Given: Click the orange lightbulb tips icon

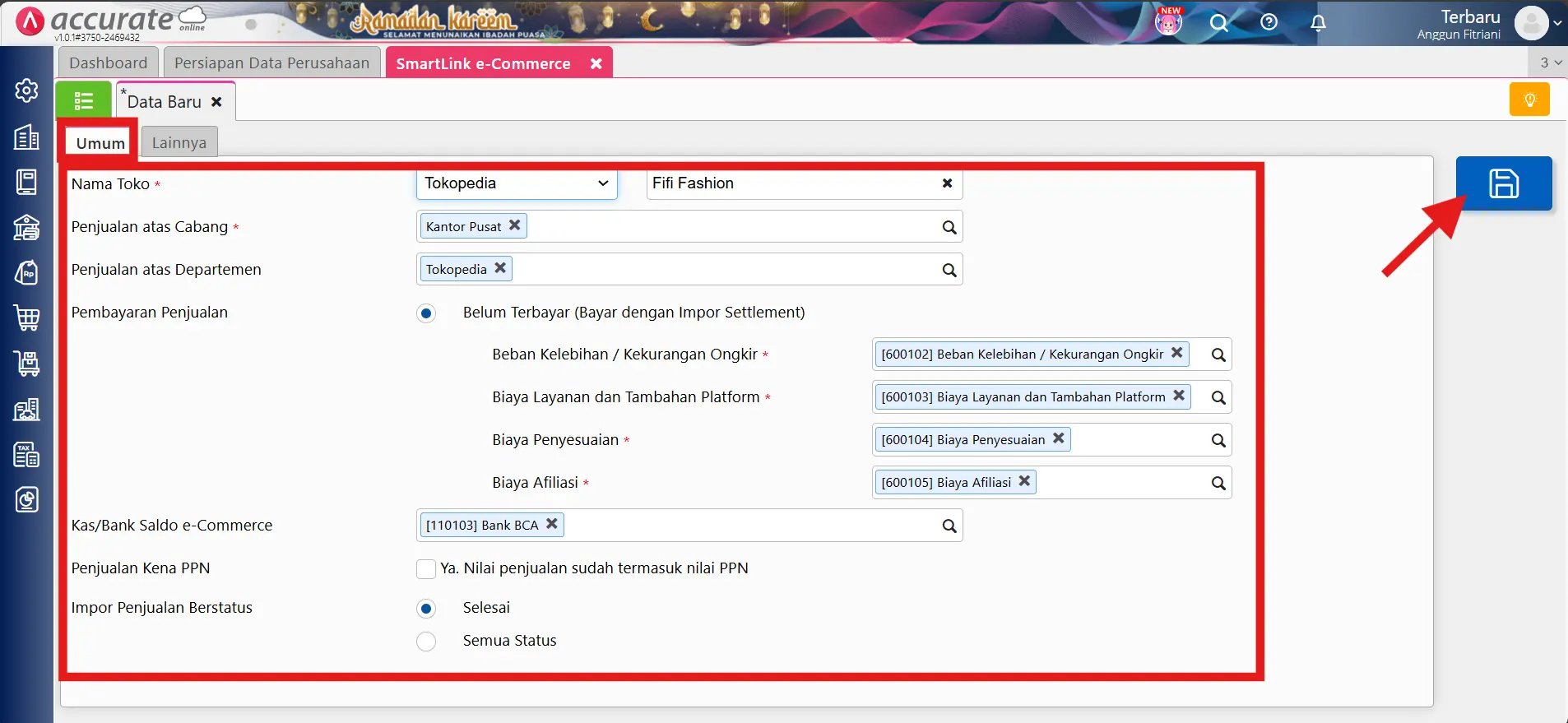Looking at the screenshot, I should (x=1529, y=100).
